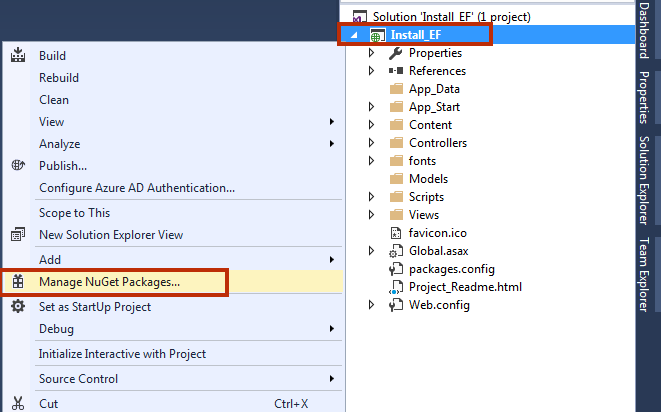
Task: Expand the App_Start folder
Action: coord(371,107)
